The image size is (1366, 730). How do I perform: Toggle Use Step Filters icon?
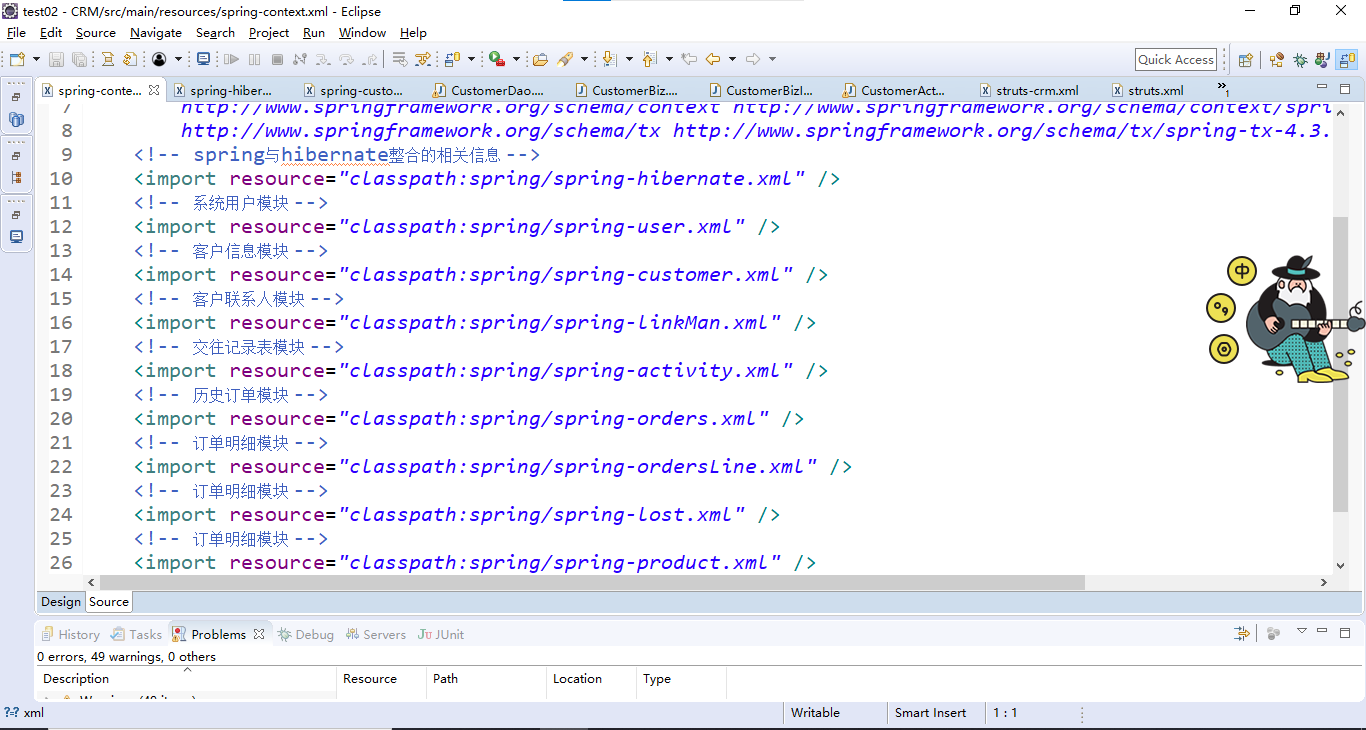[x=422, y=59]
